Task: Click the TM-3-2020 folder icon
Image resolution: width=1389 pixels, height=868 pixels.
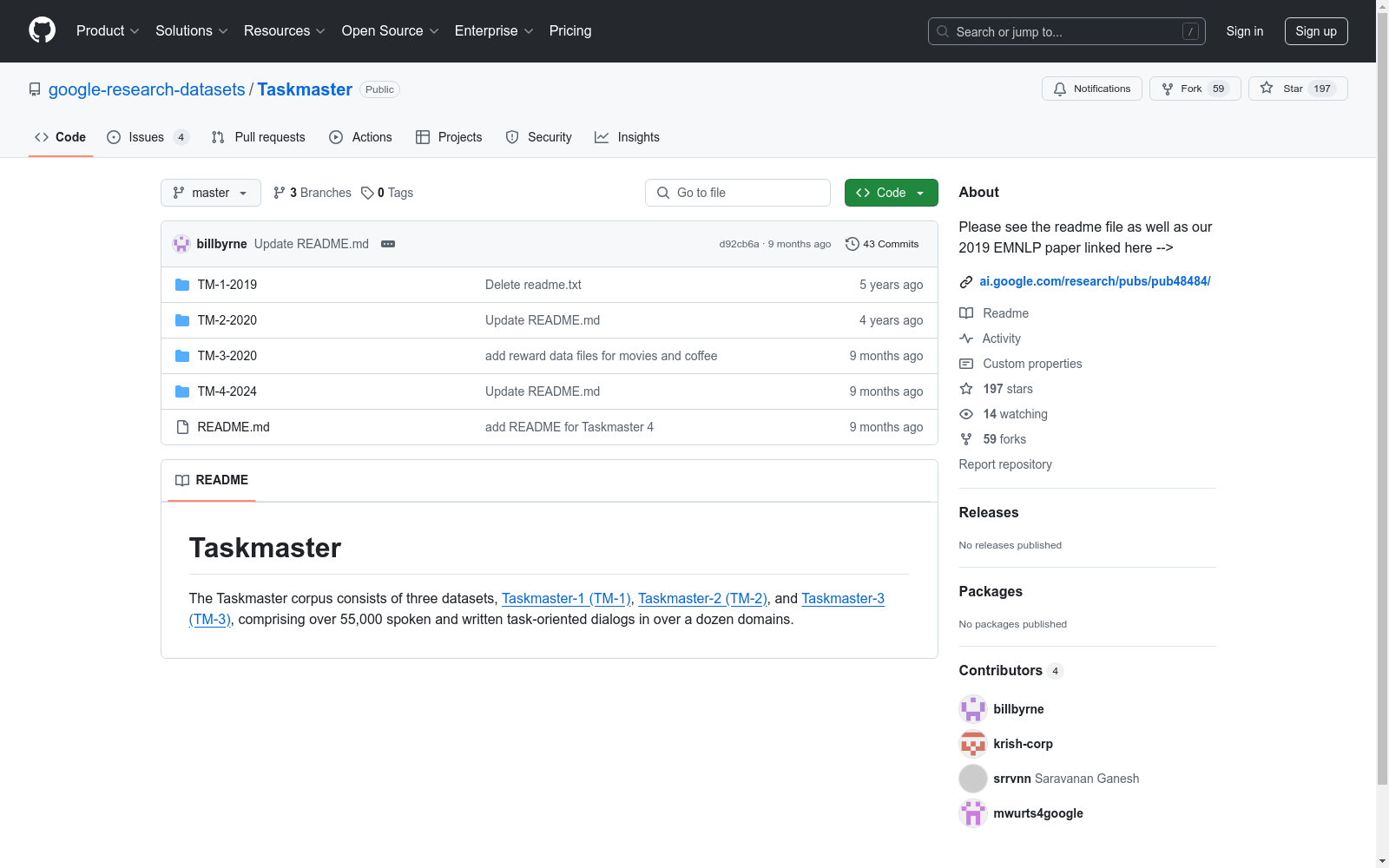Action: 182,356
